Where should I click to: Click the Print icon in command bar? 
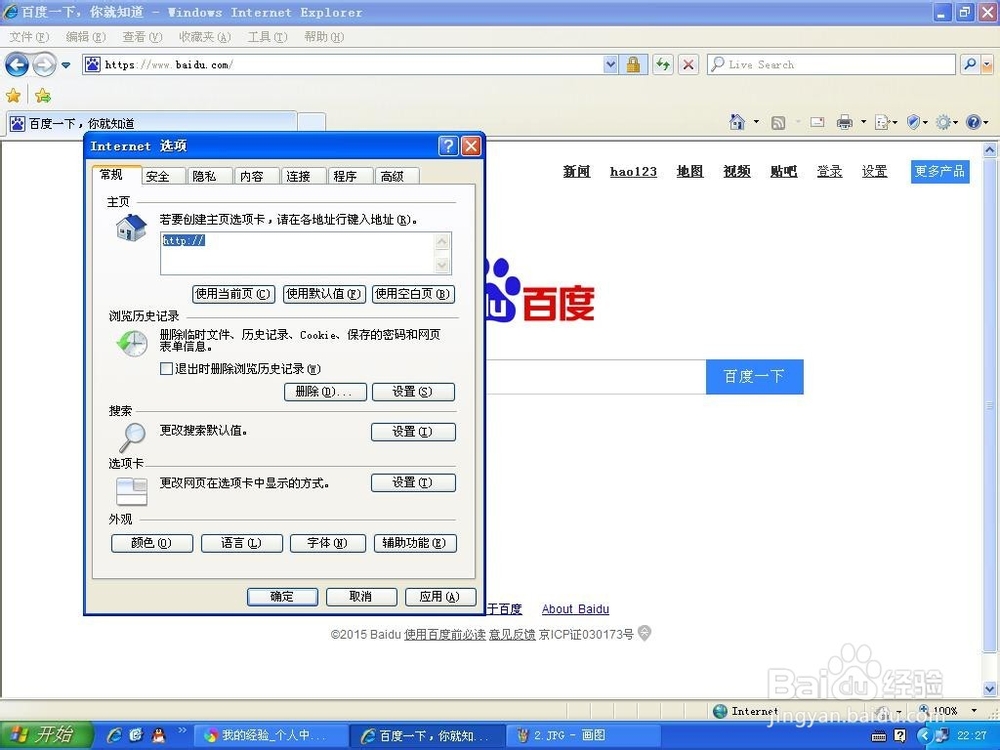tap(844, 122)
